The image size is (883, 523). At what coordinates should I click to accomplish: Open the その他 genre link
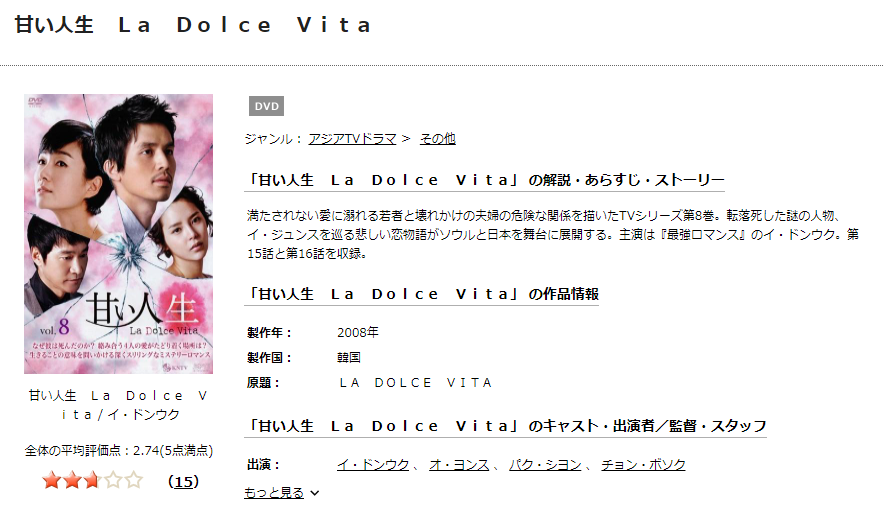438,138
